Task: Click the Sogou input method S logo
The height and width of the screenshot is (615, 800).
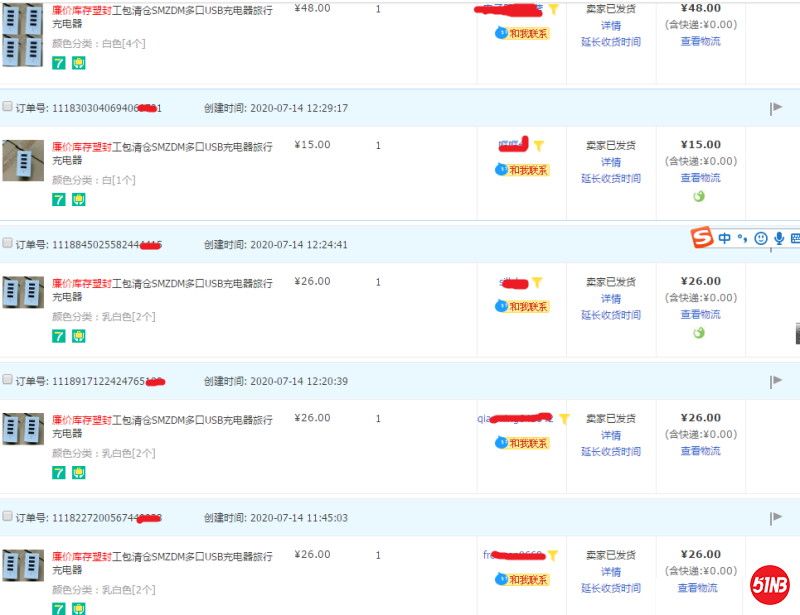Action: (703, 239)
